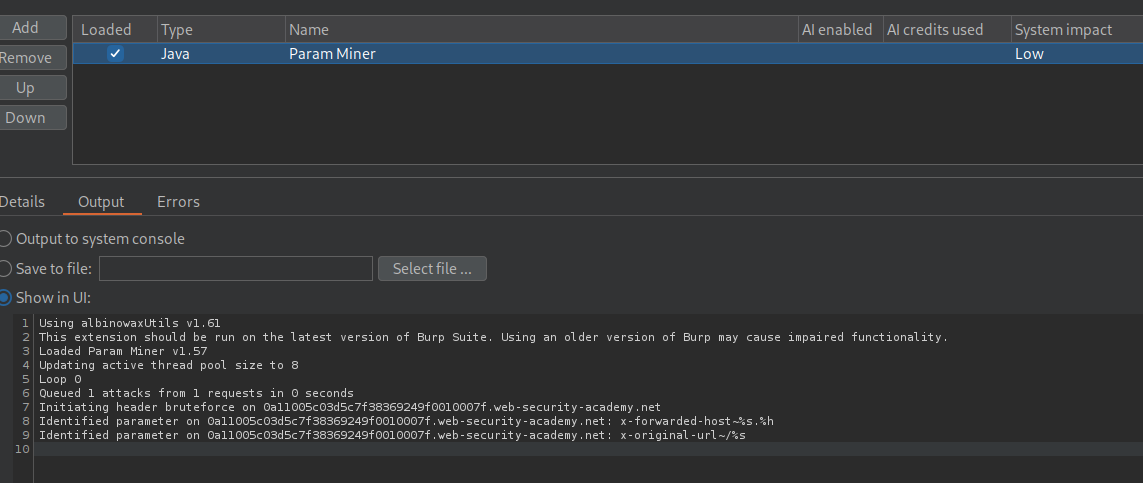Screen dimensions: 1143x483
Task: Choose the Save to file radio button
Action: (6, 268)
